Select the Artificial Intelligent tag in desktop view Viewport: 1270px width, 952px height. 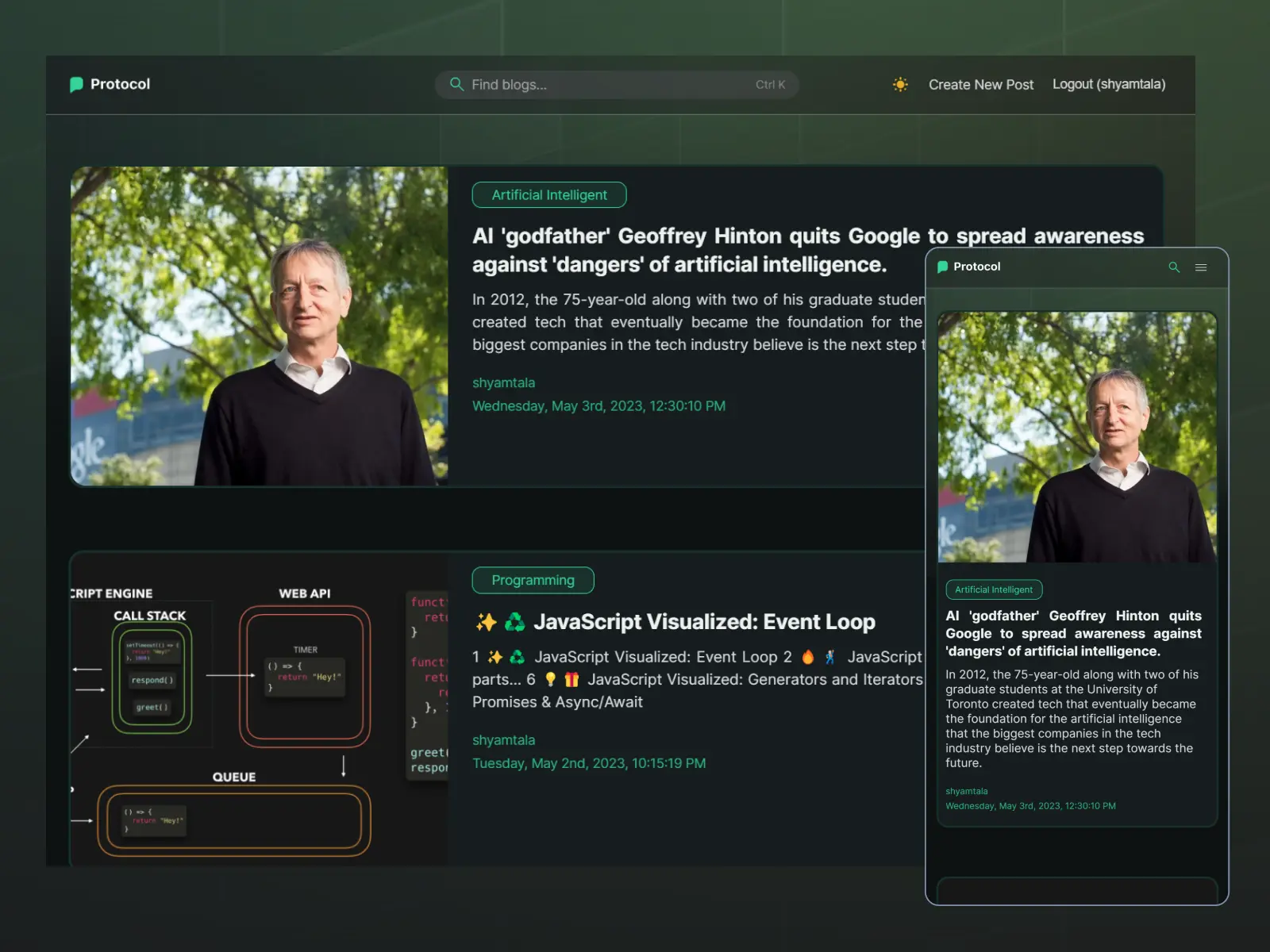tap(549, 195)
